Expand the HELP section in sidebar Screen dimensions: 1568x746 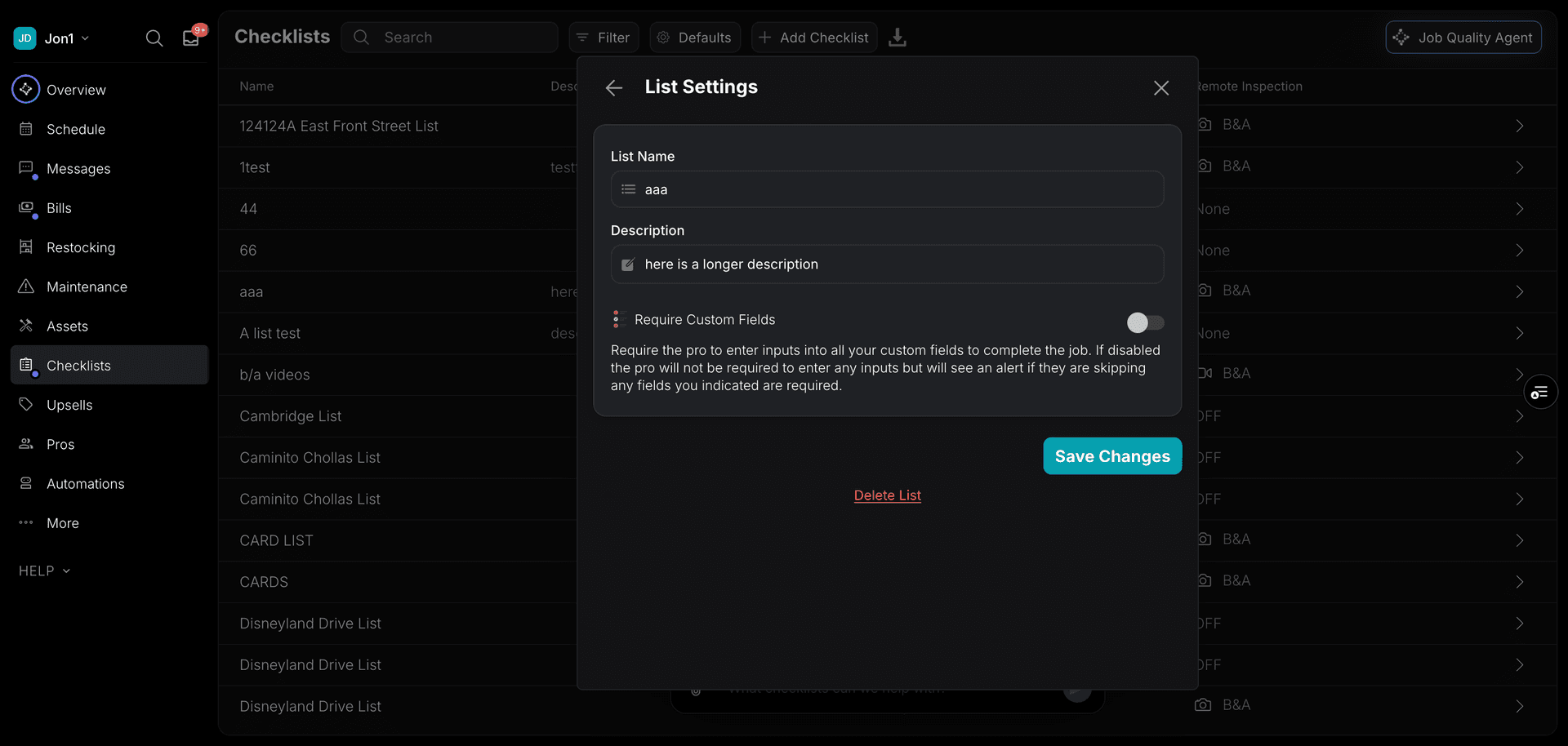pyautogui.click(x=44, y=571)
